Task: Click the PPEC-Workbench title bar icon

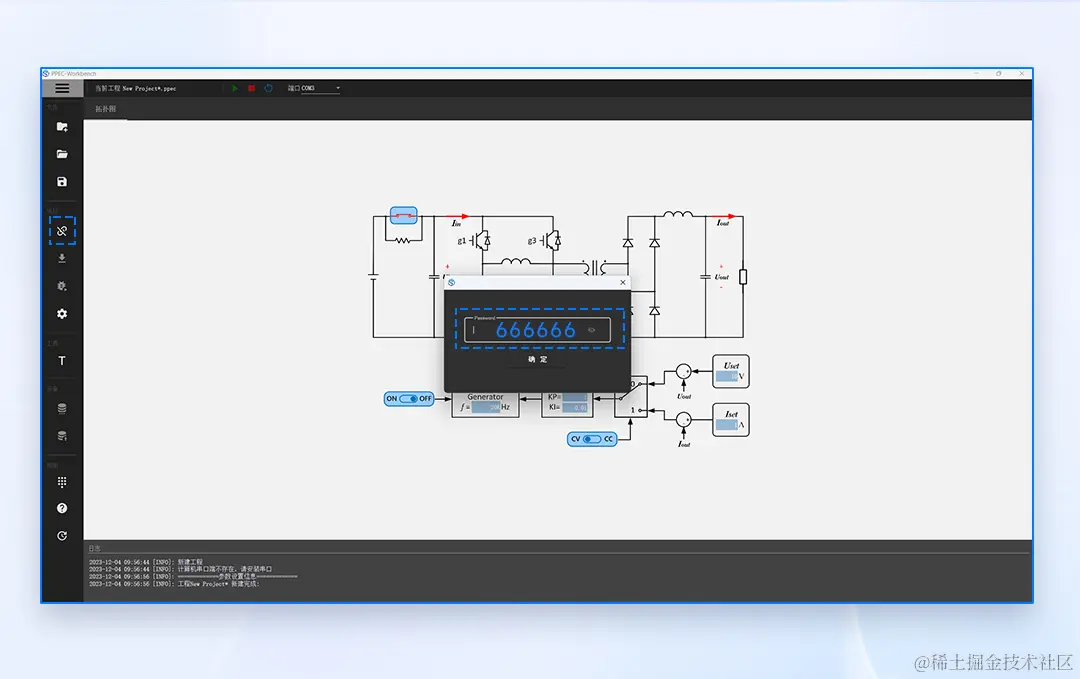Action: tap(46, 74)
